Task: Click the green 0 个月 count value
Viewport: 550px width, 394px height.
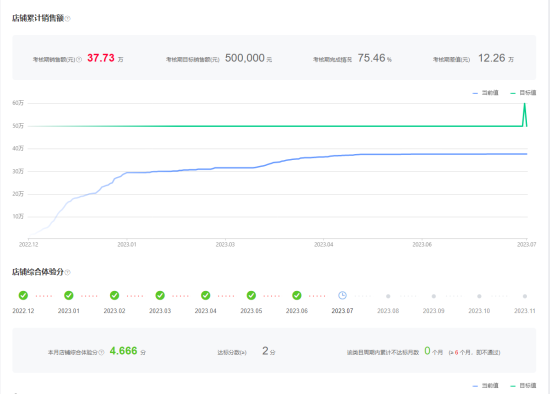Action: click(x=433, y=351)
